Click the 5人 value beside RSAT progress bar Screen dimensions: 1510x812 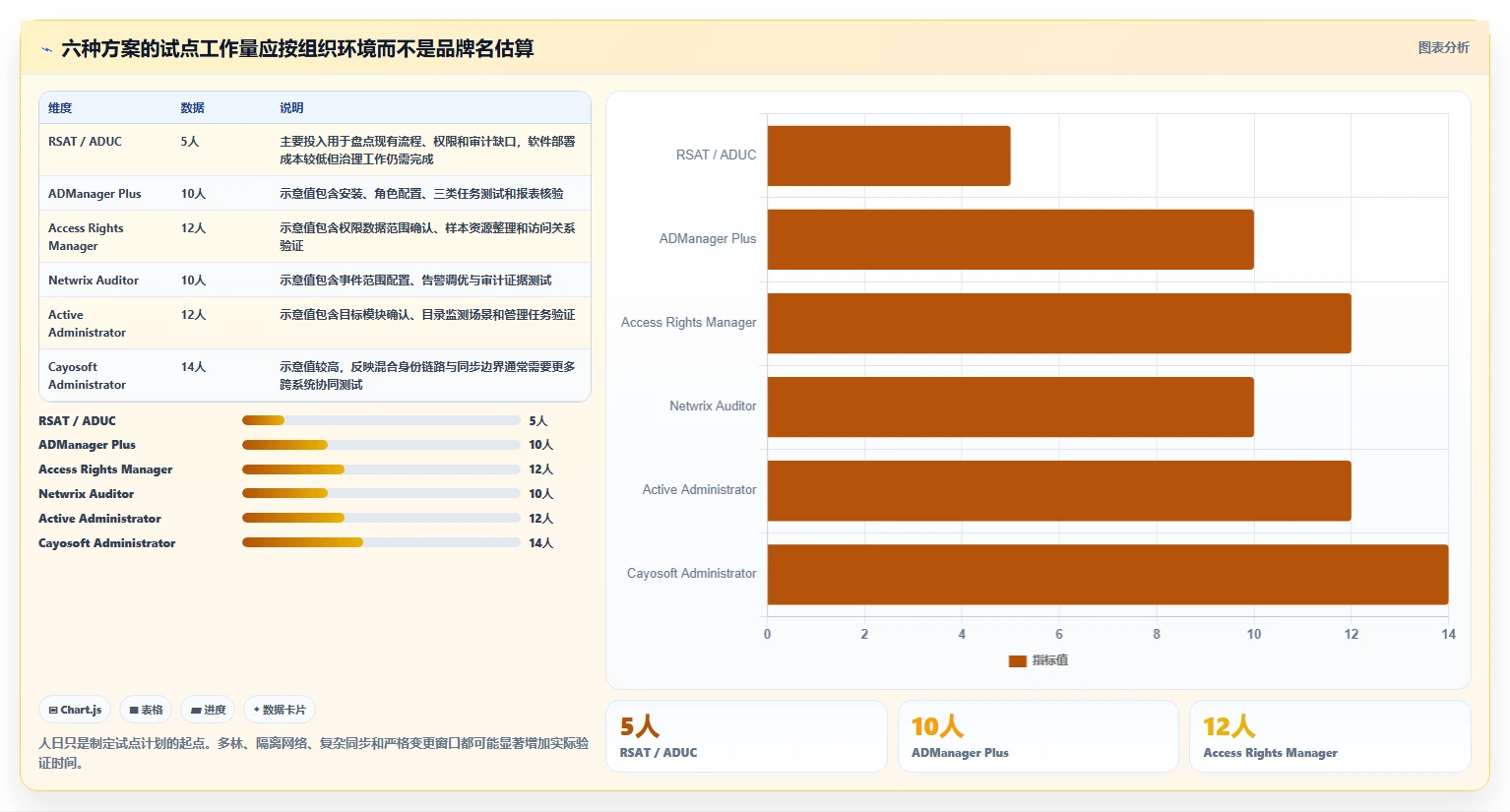(x=537, y=421)
